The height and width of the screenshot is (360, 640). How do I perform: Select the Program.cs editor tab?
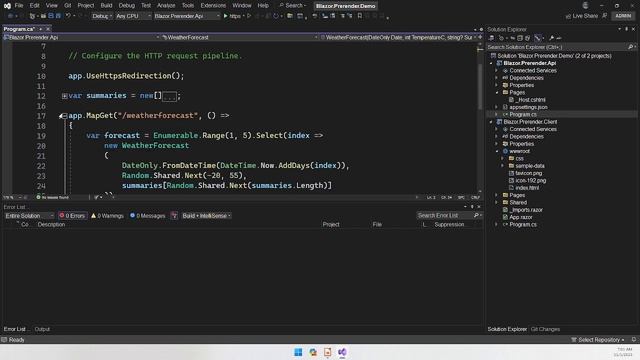click(x=19, y=29)
